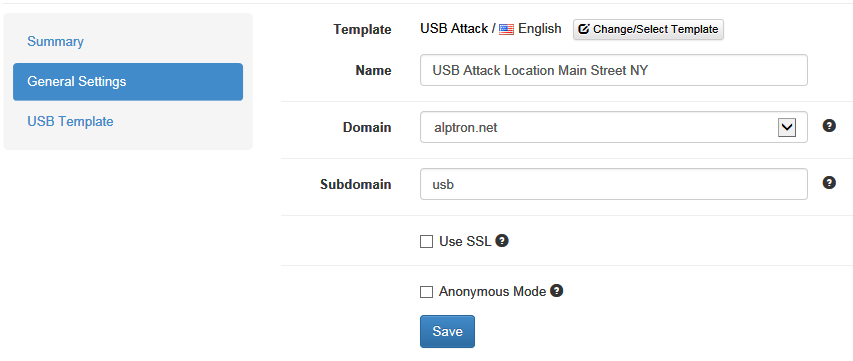Open the Summary section in sidebar
Screen dimensions: 853x361
(x=55, y=42)
